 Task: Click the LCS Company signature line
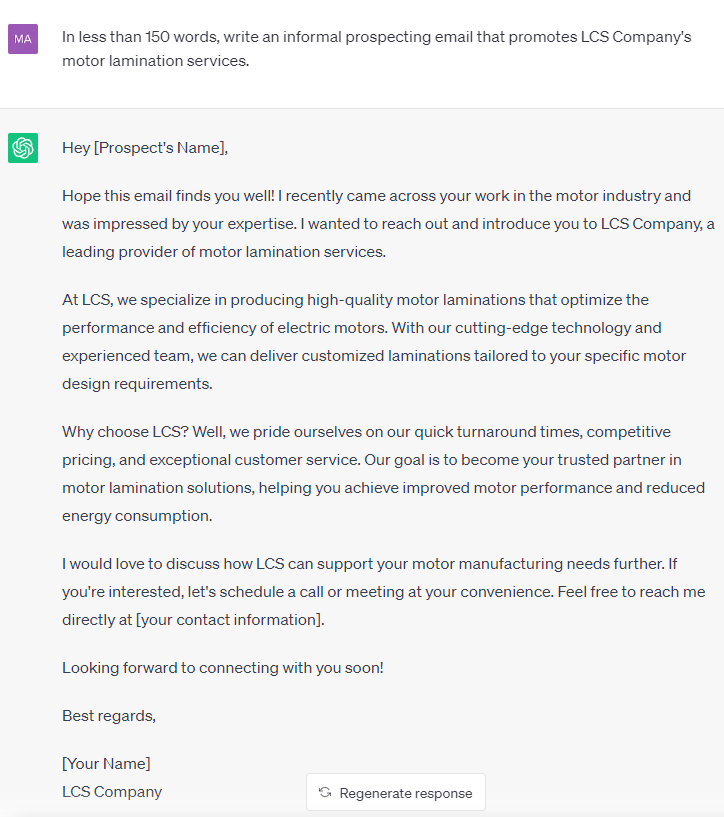(x=112, y=791)
